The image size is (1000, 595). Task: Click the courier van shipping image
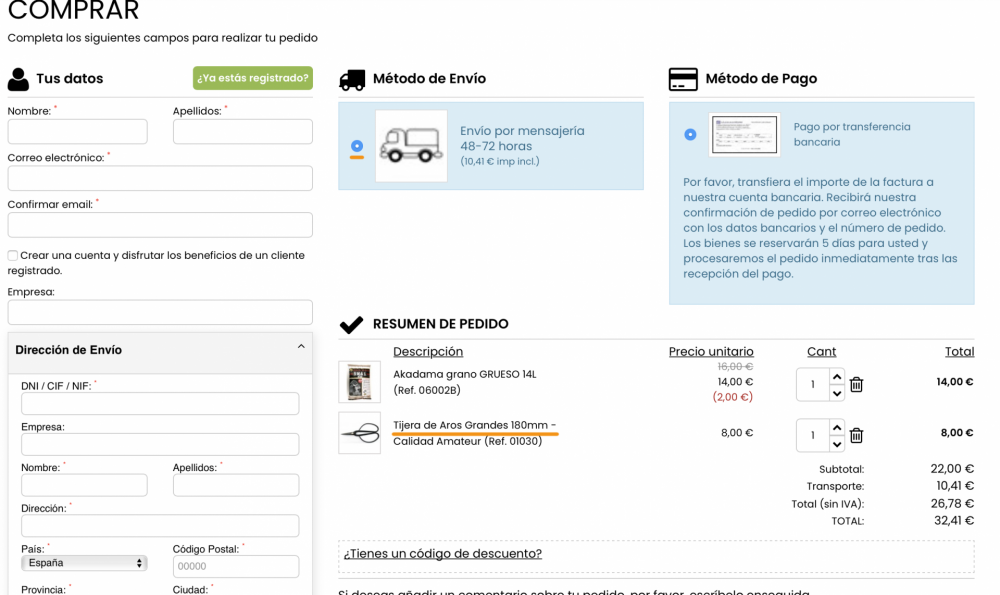(x=411, y=146)
